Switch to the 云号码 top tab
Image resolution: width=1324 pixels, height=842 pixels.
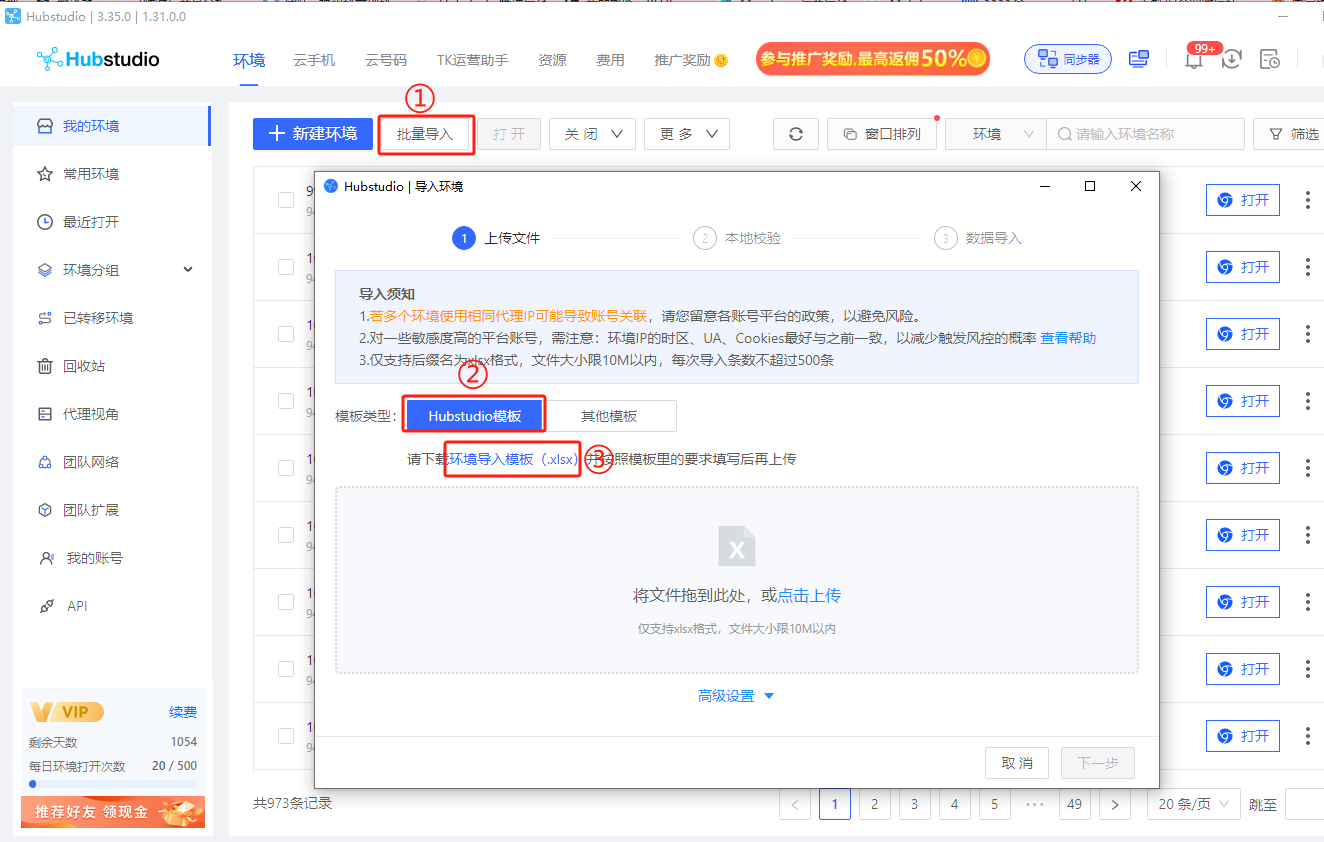click(386, 60)
